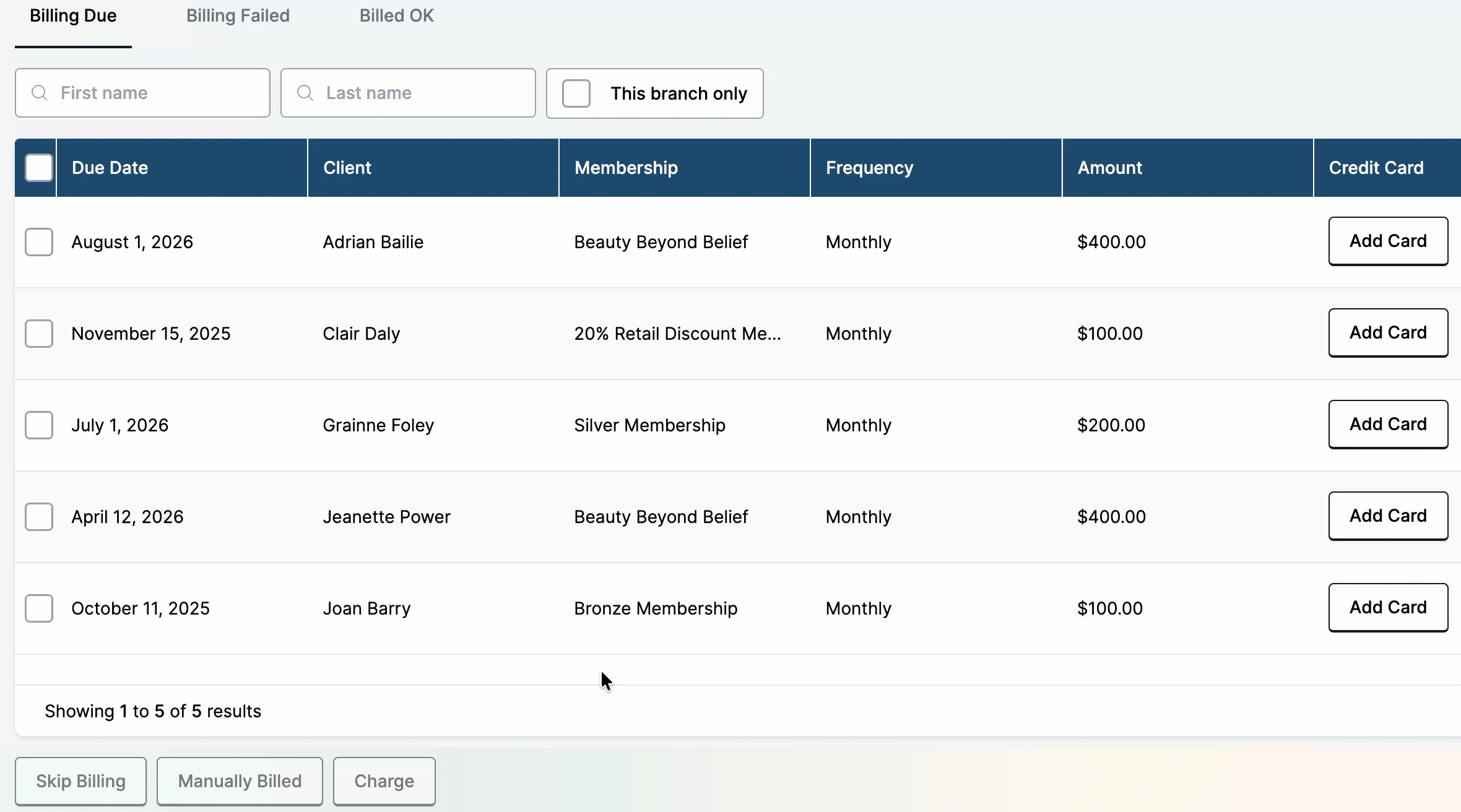The image size is (1461, 812).
Task: Click the Charge button
Action: pyautogui.click(x=384, y=781)
